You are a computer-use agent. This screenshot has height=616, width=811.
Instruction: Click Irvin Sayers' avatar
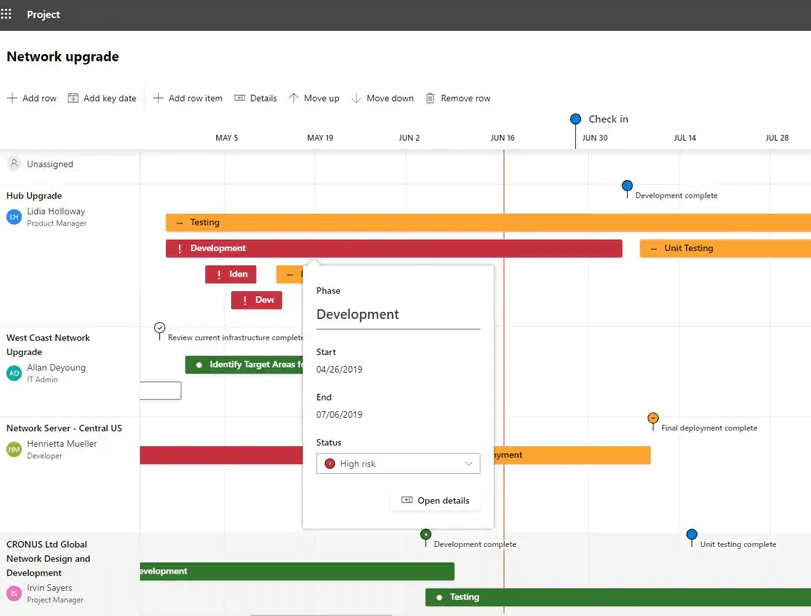click(14, 593)
